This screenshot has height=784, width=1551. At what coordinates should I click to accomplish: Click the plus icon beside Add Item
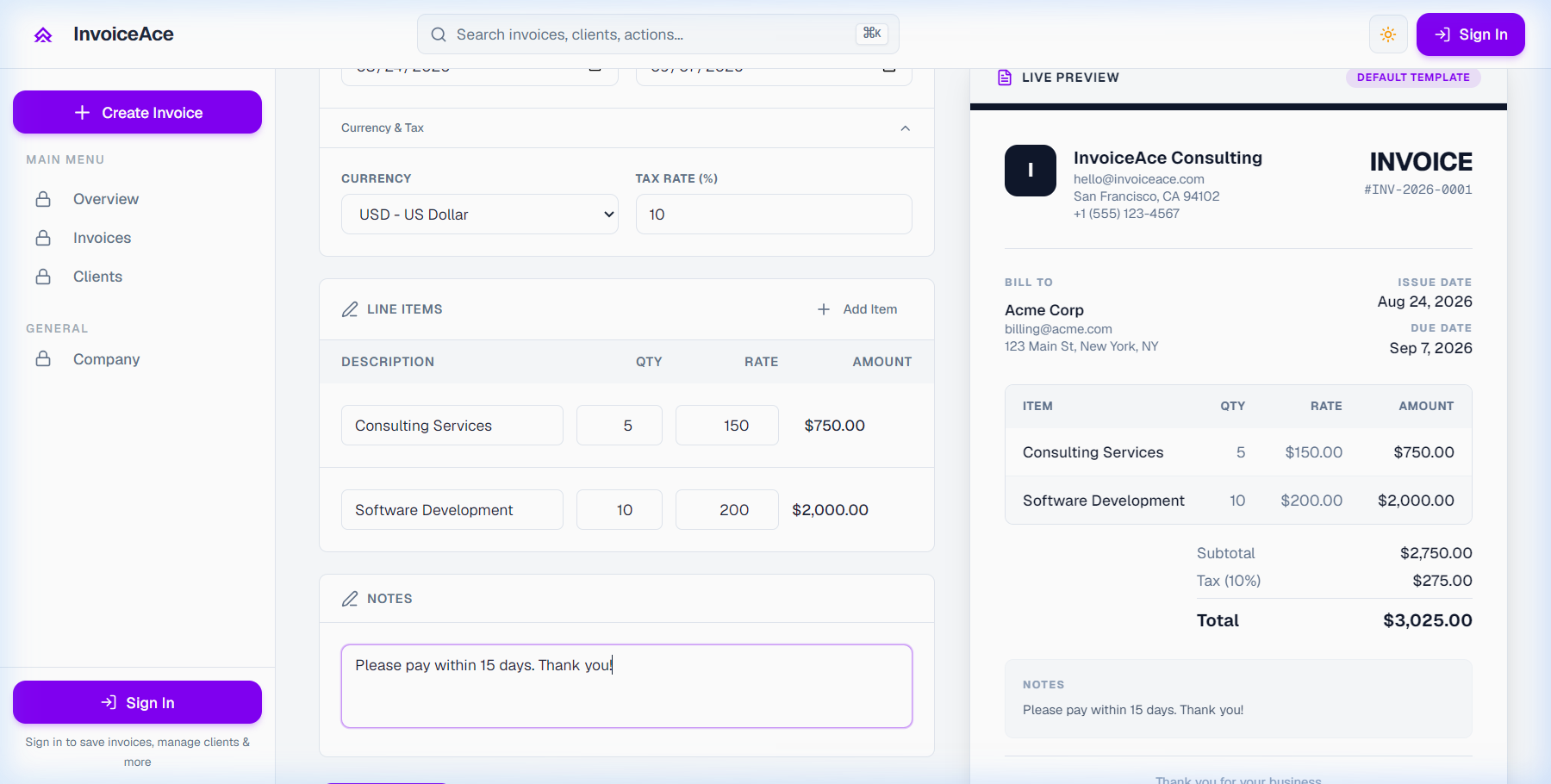coord(824,309)
